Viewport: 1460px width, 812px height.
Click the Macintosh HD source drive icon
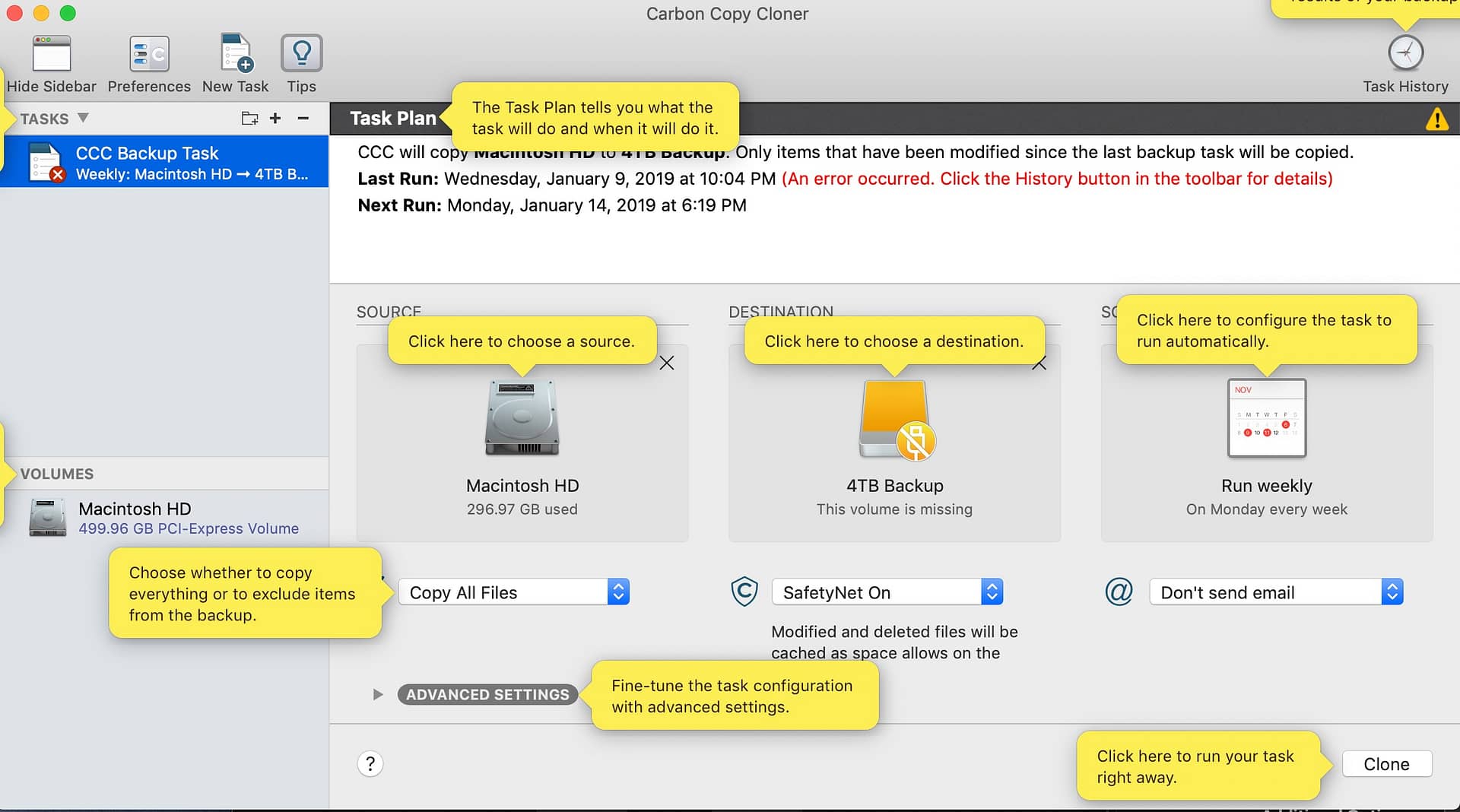pos(522,417)
